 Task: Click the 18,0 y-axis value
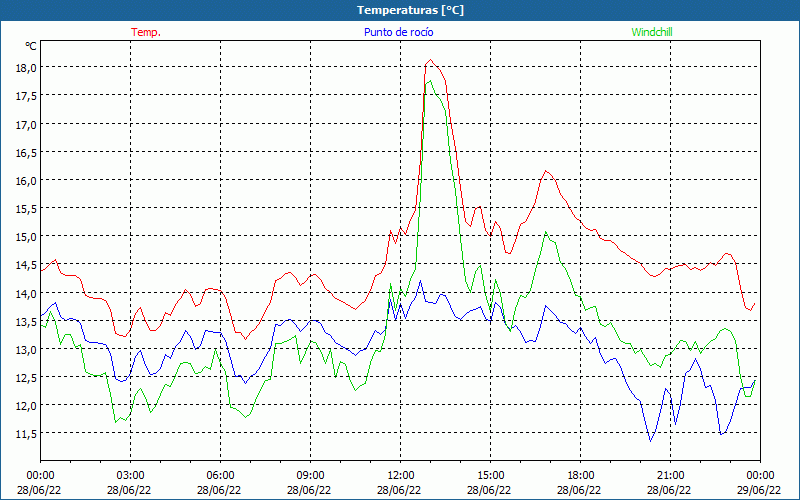25,68
